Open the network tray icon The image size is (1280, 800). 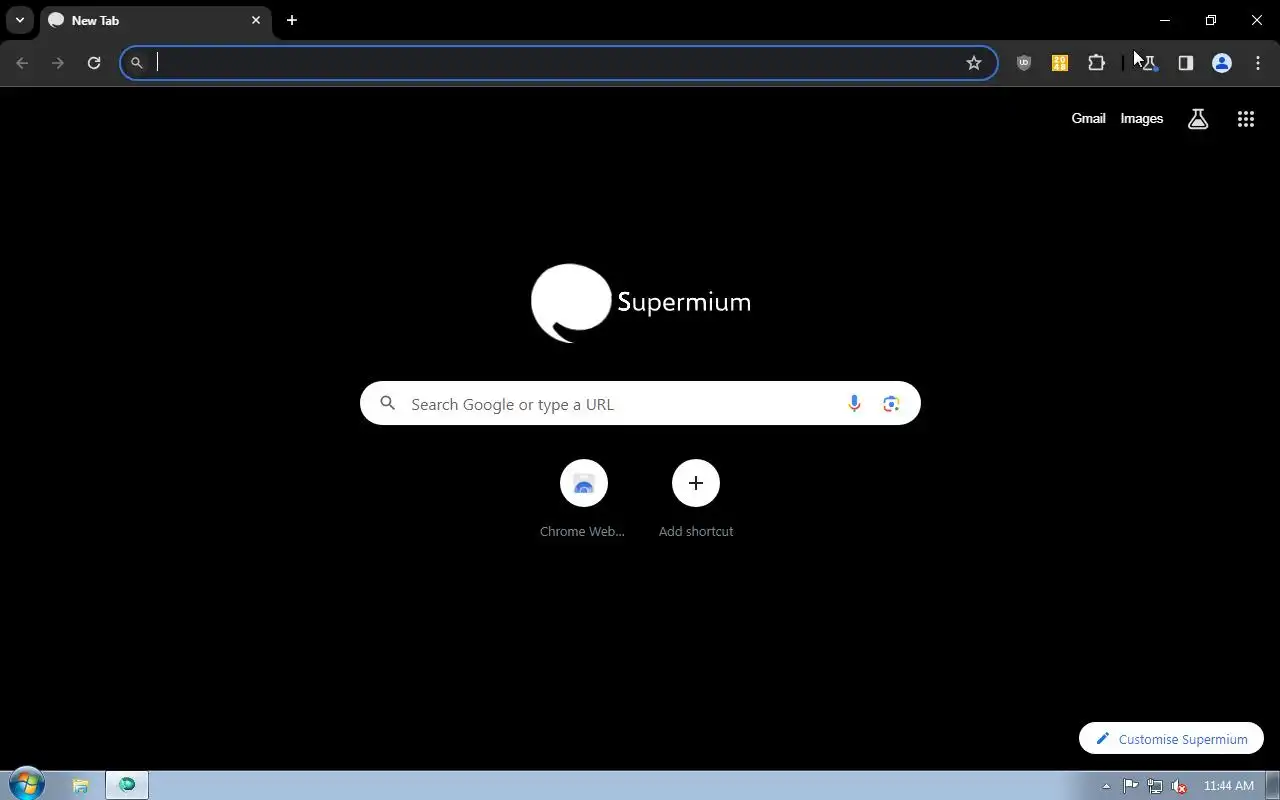1155,786
